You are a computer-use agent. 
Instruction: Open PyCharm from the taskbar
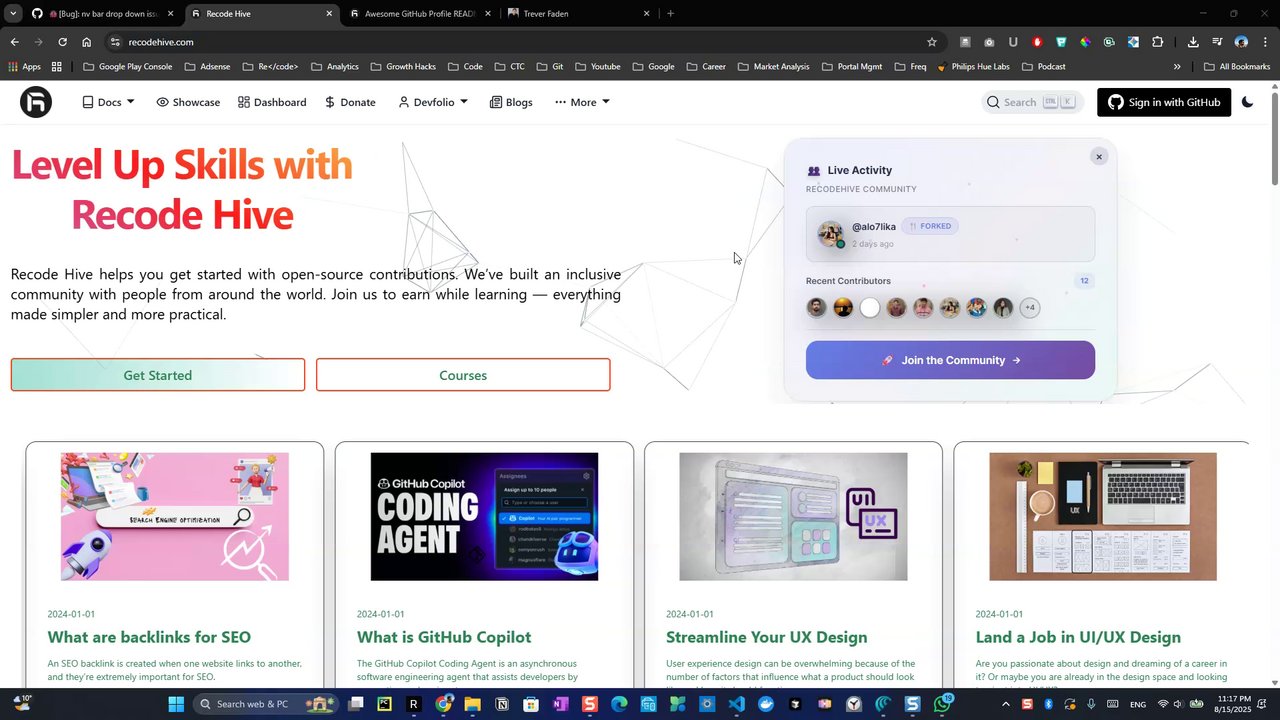click(x=384, y=704)
